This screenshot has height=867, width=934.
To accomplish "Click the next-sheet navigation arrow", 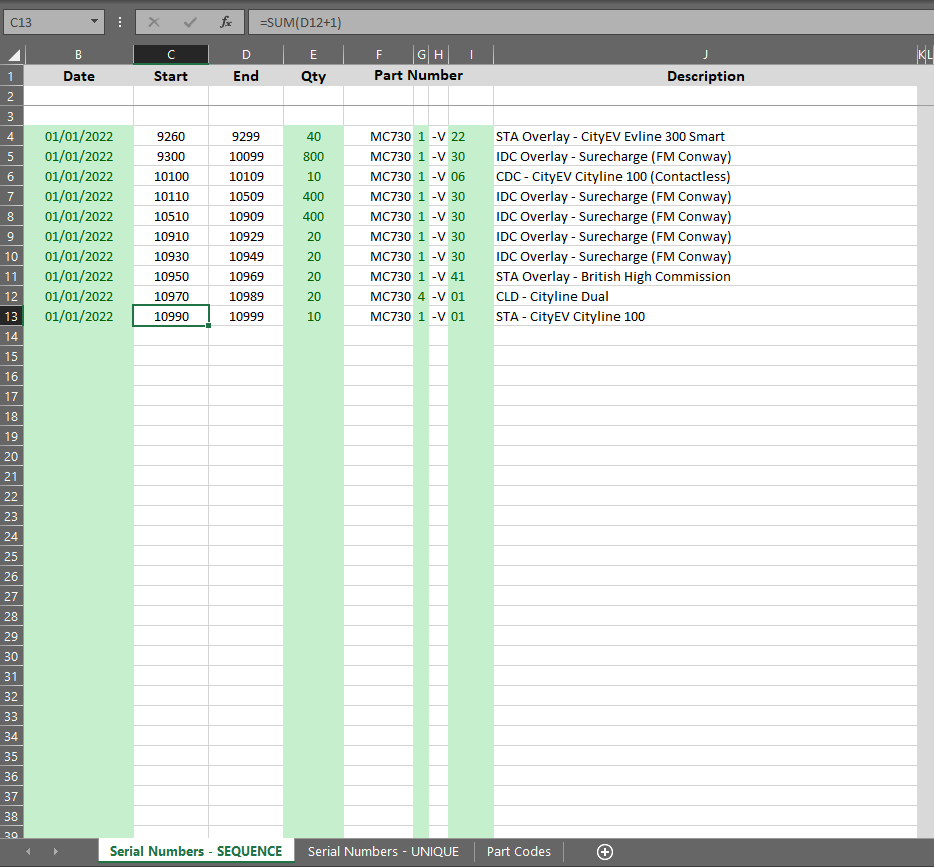I will pyautogui.click(x=55, y=850).
